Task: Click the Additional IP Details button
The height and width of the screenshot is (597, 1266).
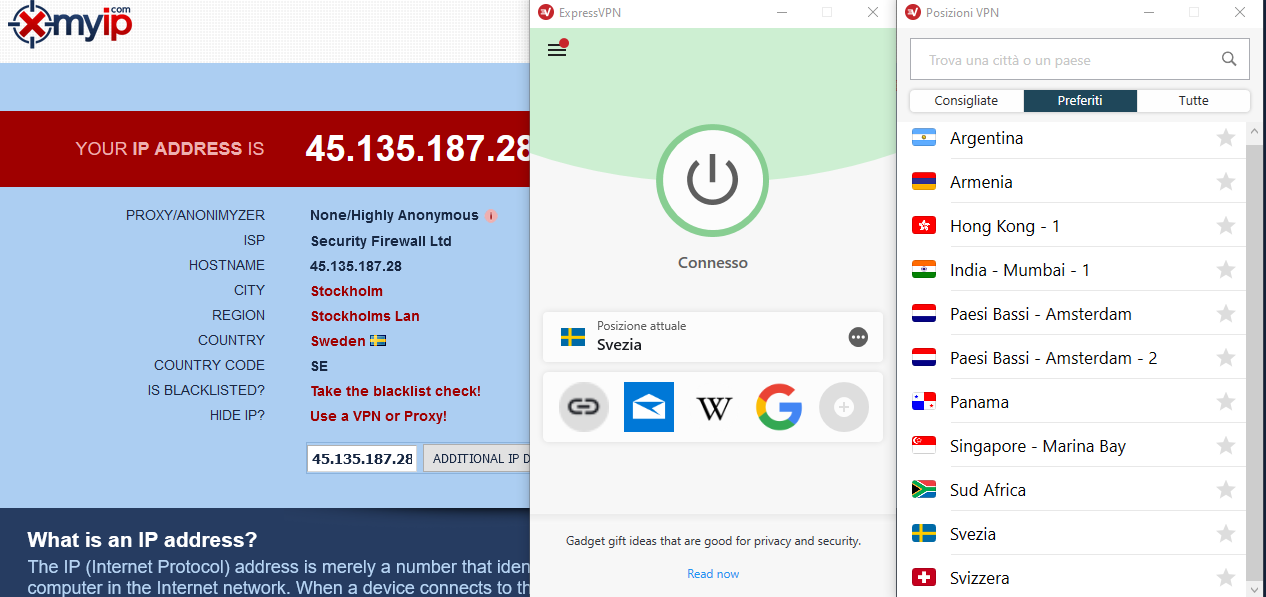Action: click(x=479, y=458)
